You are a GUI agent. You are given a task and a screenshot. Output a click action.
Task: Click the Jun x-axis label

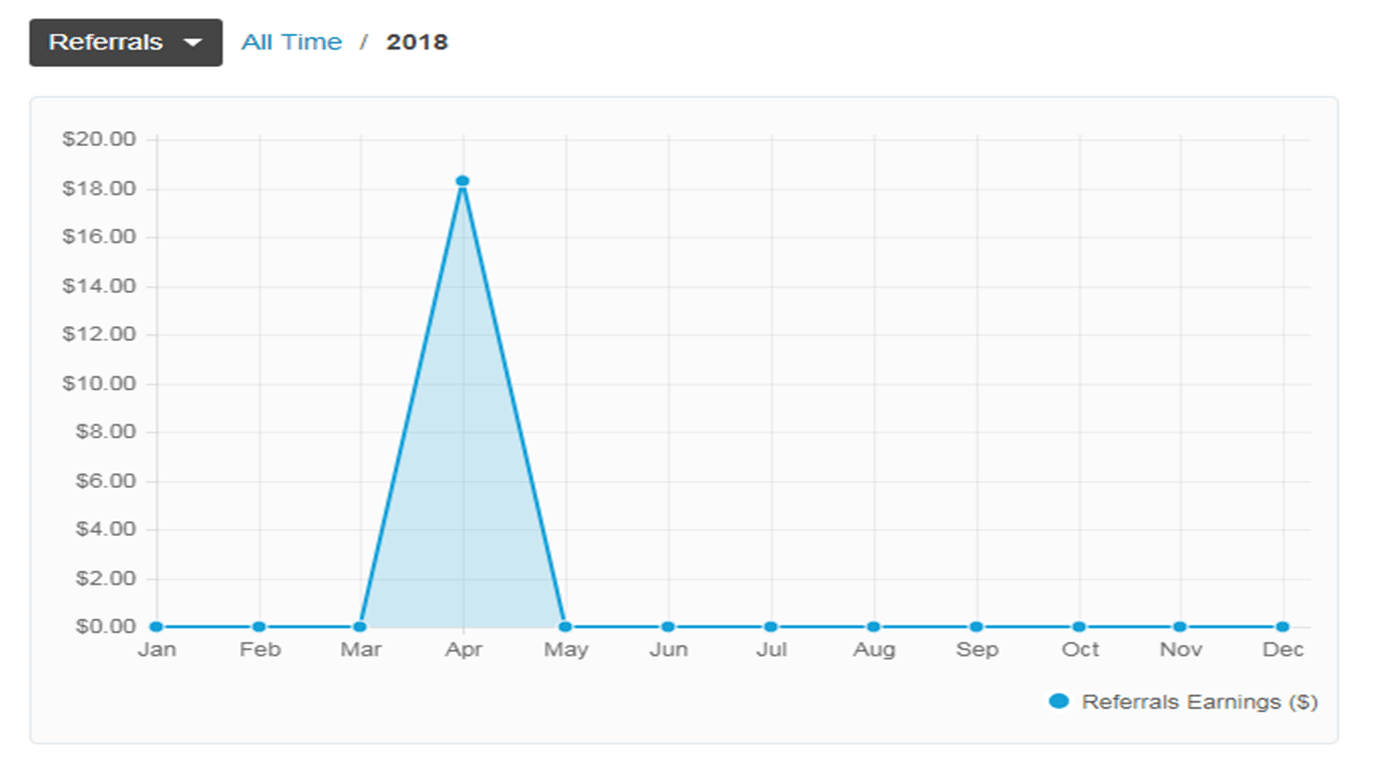pyautogui.click(x=669, y=650)
